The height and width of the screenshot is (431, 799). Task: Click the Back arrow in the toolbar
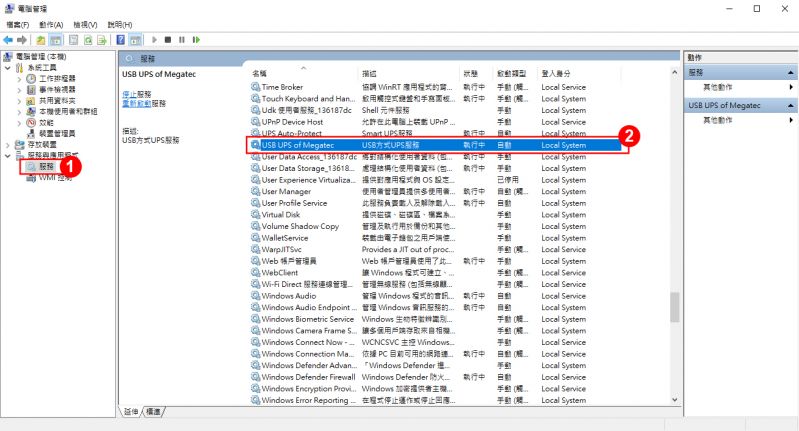[x=8, y=39]
